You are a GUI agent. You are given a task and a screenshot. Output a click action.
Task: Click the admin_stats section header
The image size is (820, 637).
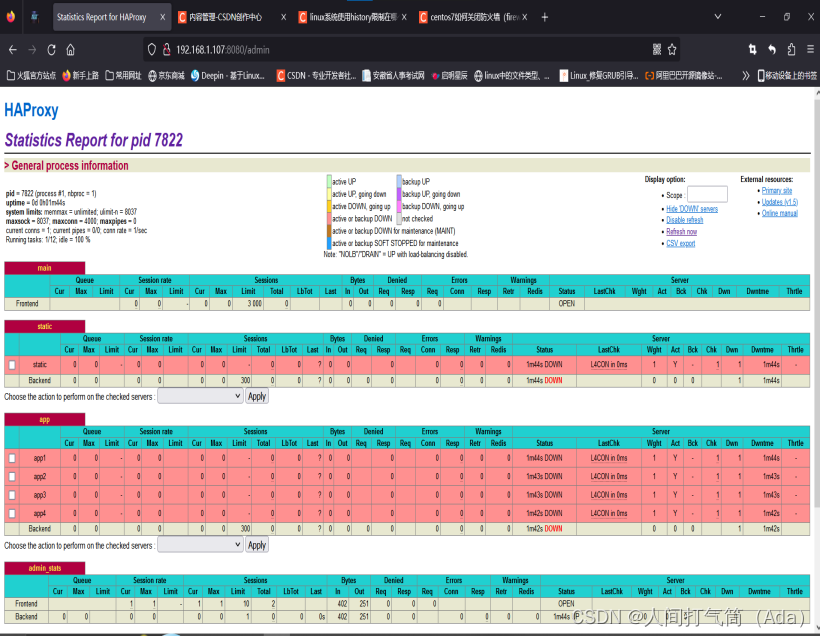pos(44,568)
